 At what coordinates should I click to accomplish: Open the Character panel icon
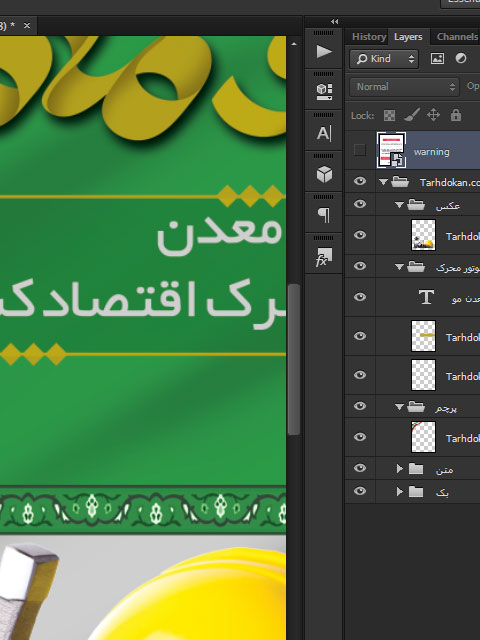coord(324,133)
